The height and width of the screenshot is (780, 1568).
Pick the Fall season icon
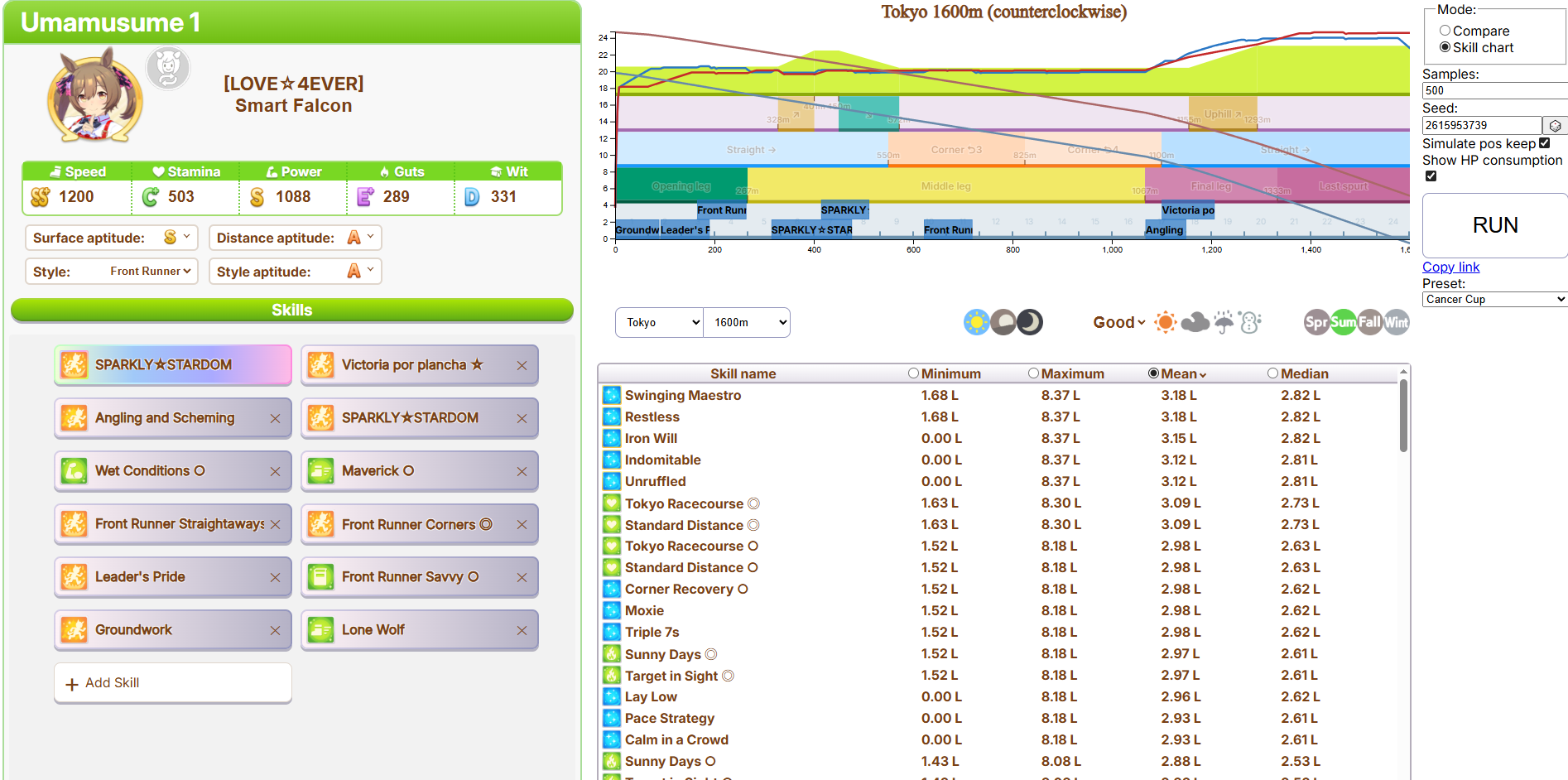(x=1370, y=322)
